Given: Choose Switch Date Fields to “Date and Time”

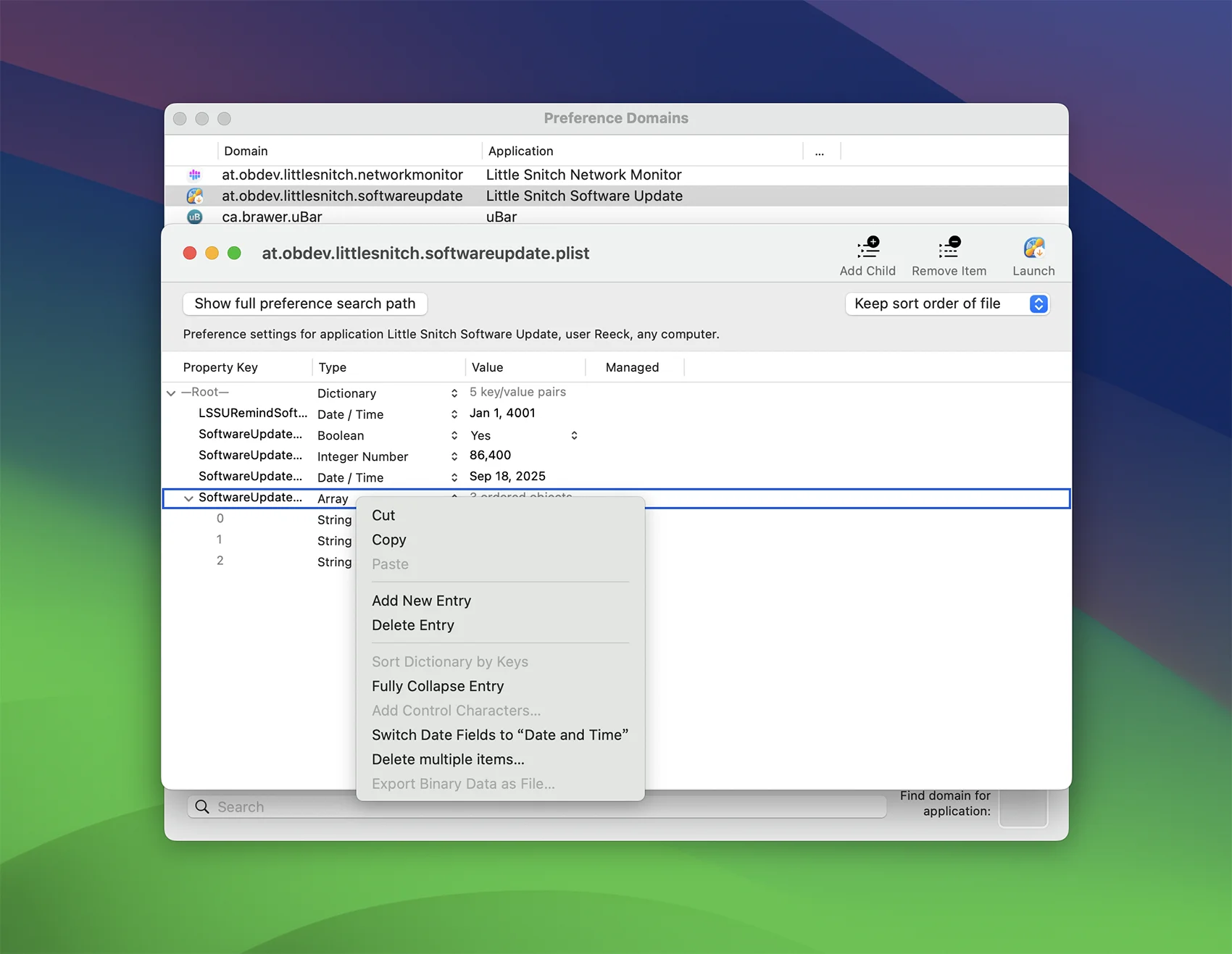Looking at the screenshot, I should tap(500, 735).
